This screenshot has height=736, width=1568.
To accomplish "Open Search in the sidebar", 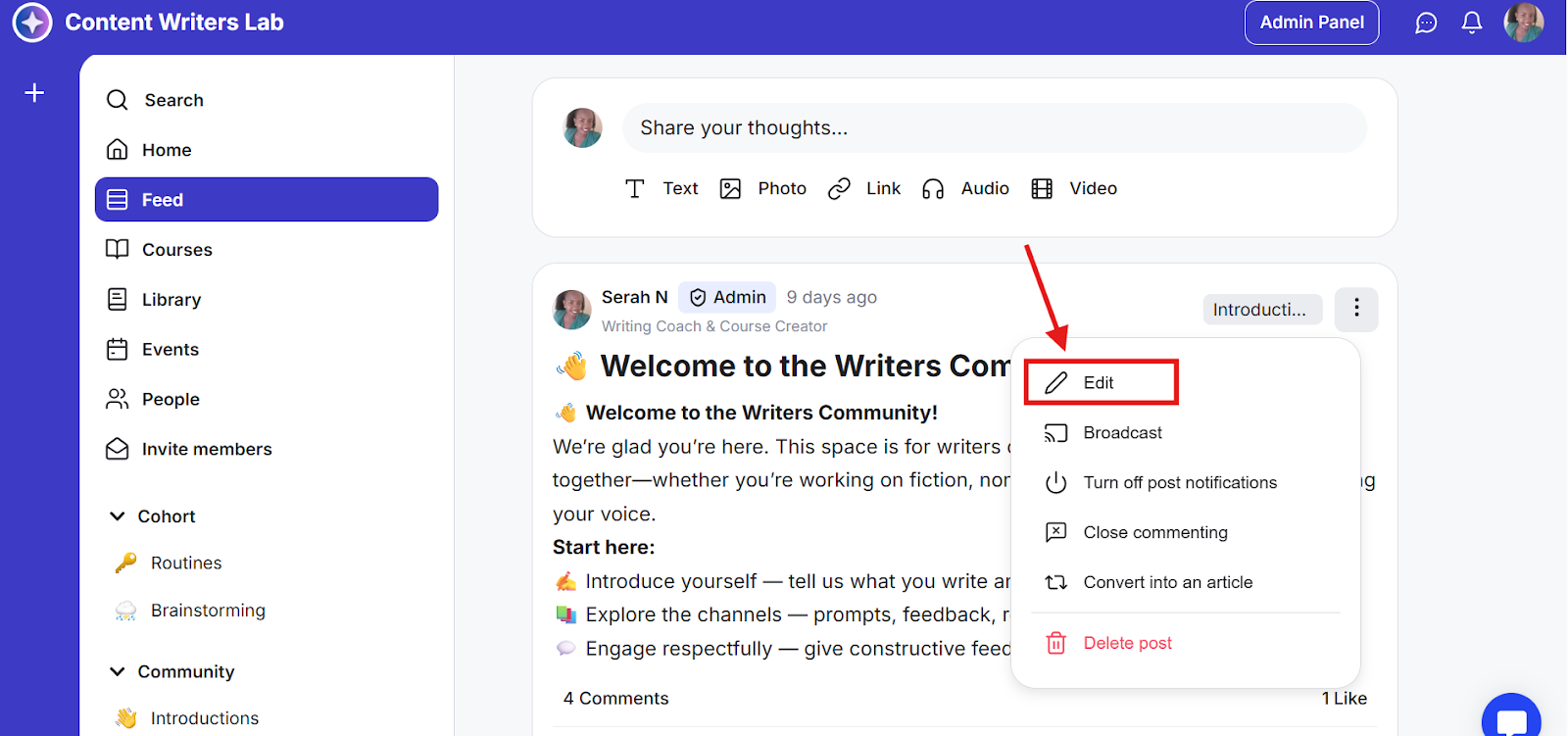I will click(x=267, y=100).
